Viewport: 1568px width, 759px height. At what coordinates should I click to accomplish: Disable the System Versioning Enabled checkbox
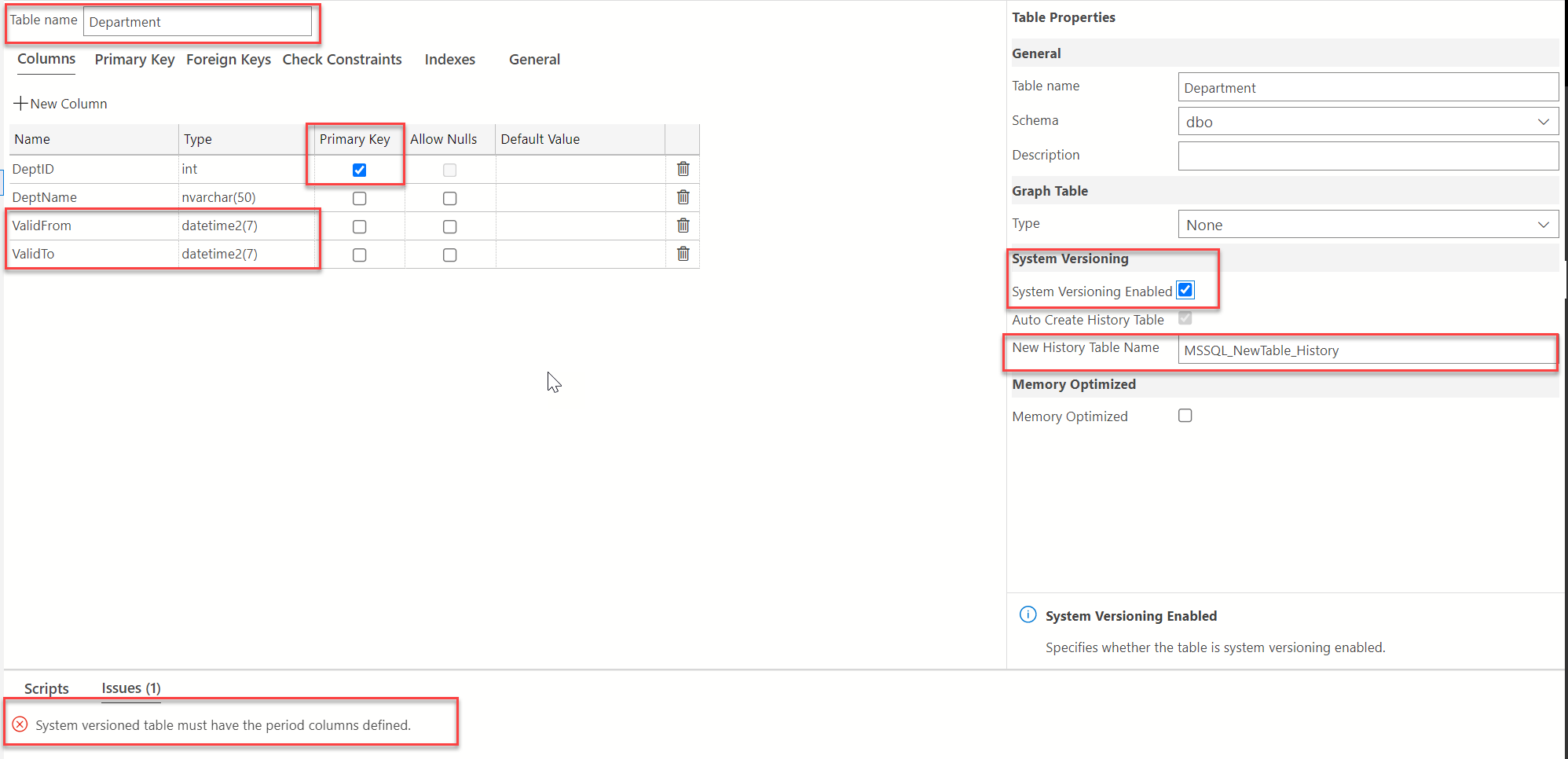coord(1185,290)
